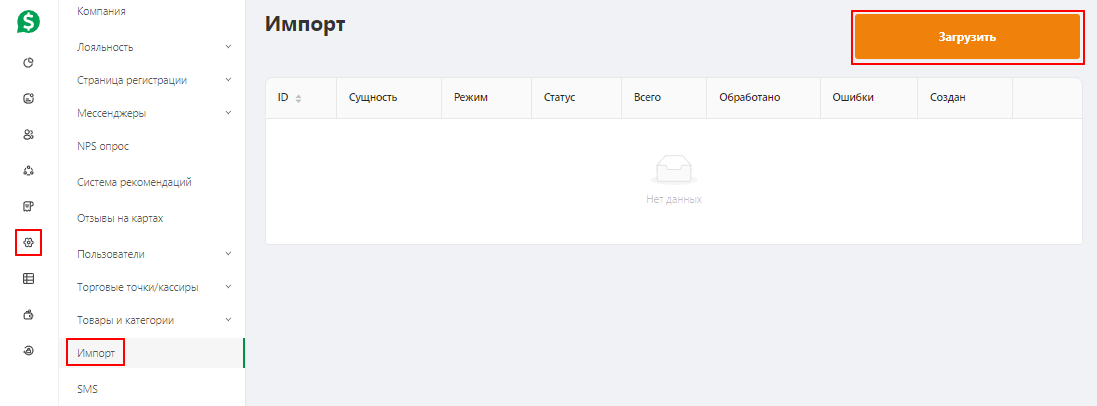Click the Статус column header
The height and width of the screenshot is (406, 1097).
[559, 98]
